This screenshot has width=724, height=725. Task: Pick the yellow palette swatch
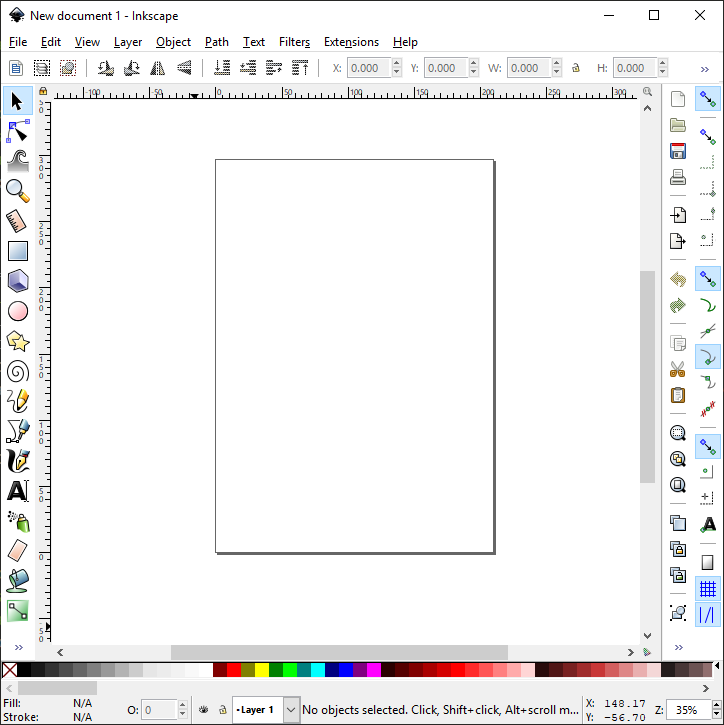(262, 670)
